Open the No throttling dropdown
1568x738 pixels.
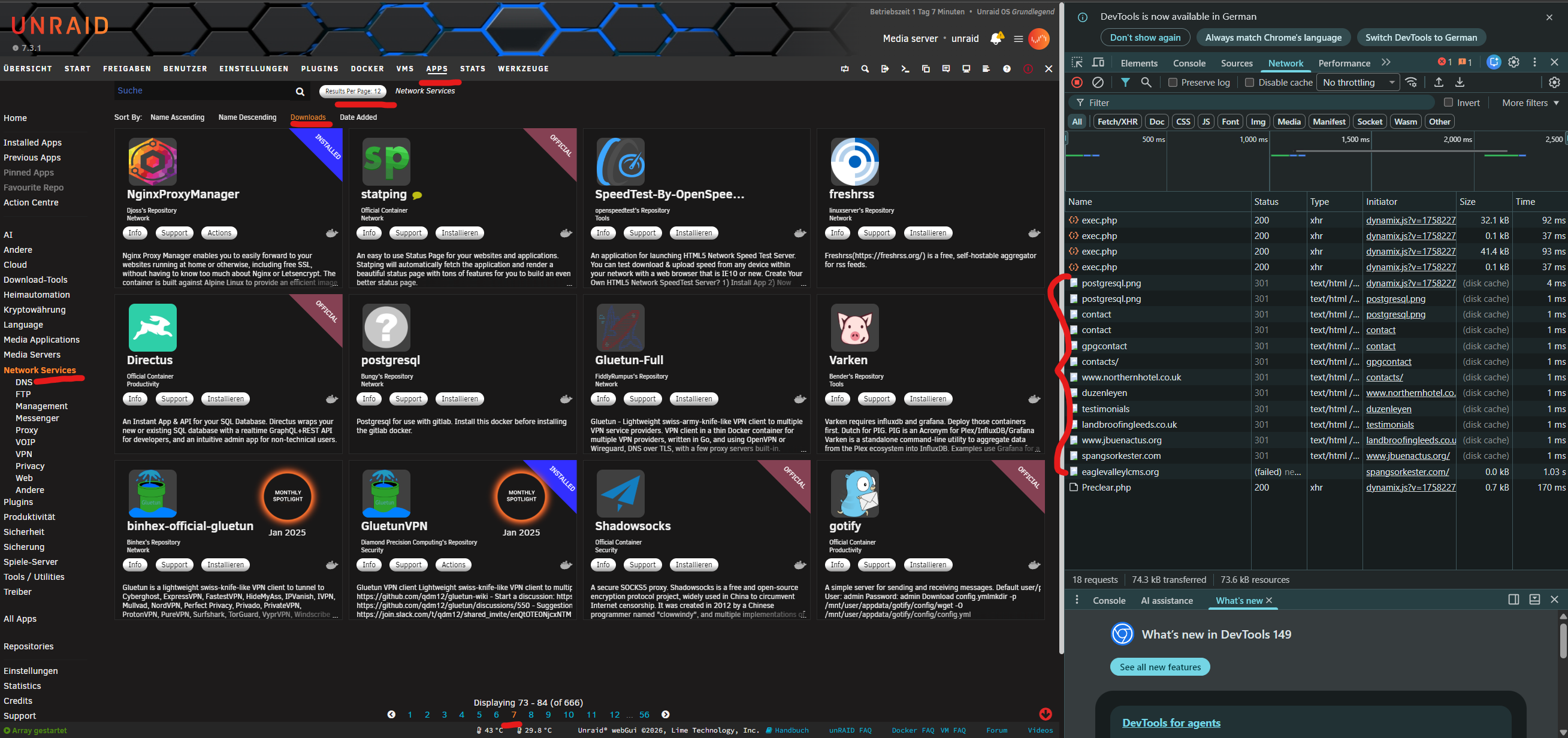(1358, 82)
